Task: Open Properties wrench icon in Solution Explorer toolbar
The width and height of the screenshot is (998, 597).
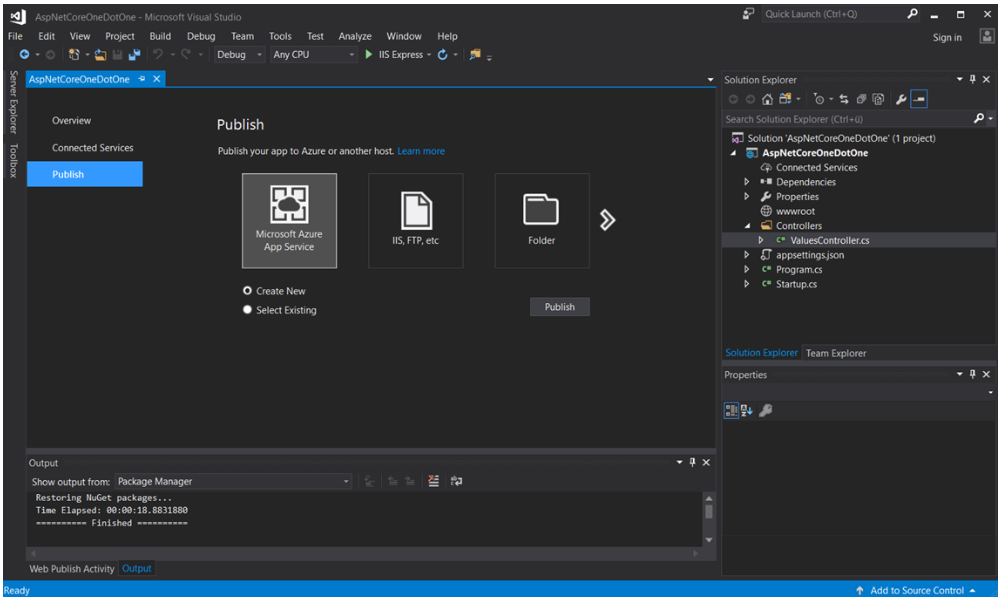Action: tap(900, 99)
